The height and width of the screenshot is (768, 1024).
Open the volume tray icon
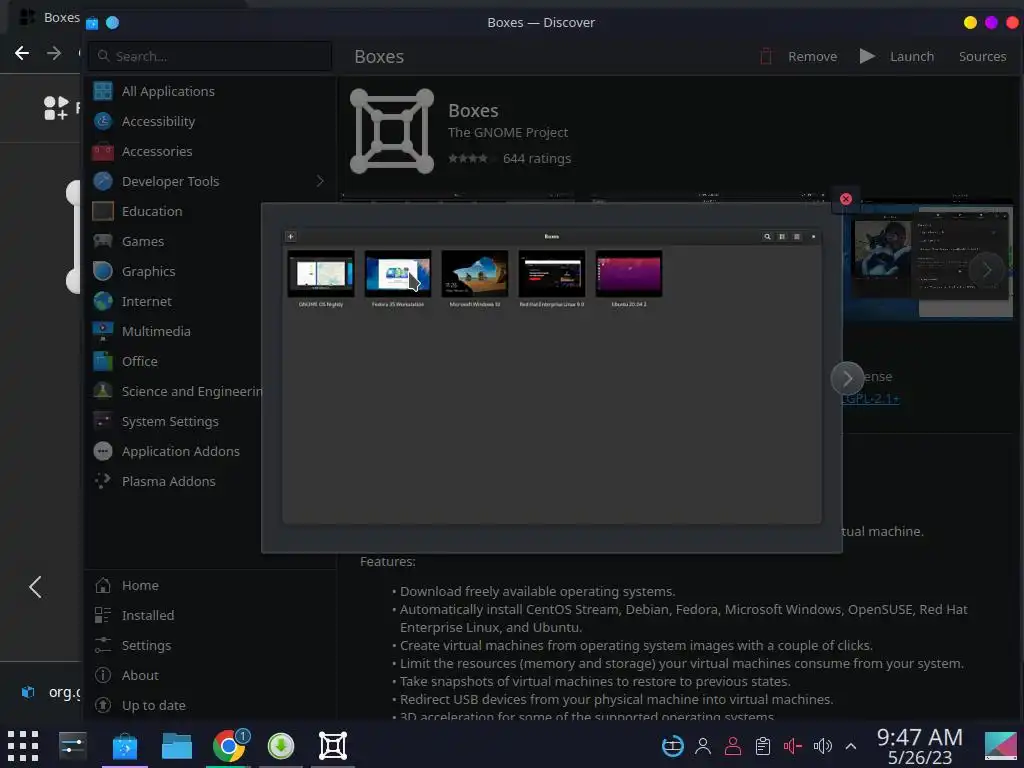pos(823,746)
